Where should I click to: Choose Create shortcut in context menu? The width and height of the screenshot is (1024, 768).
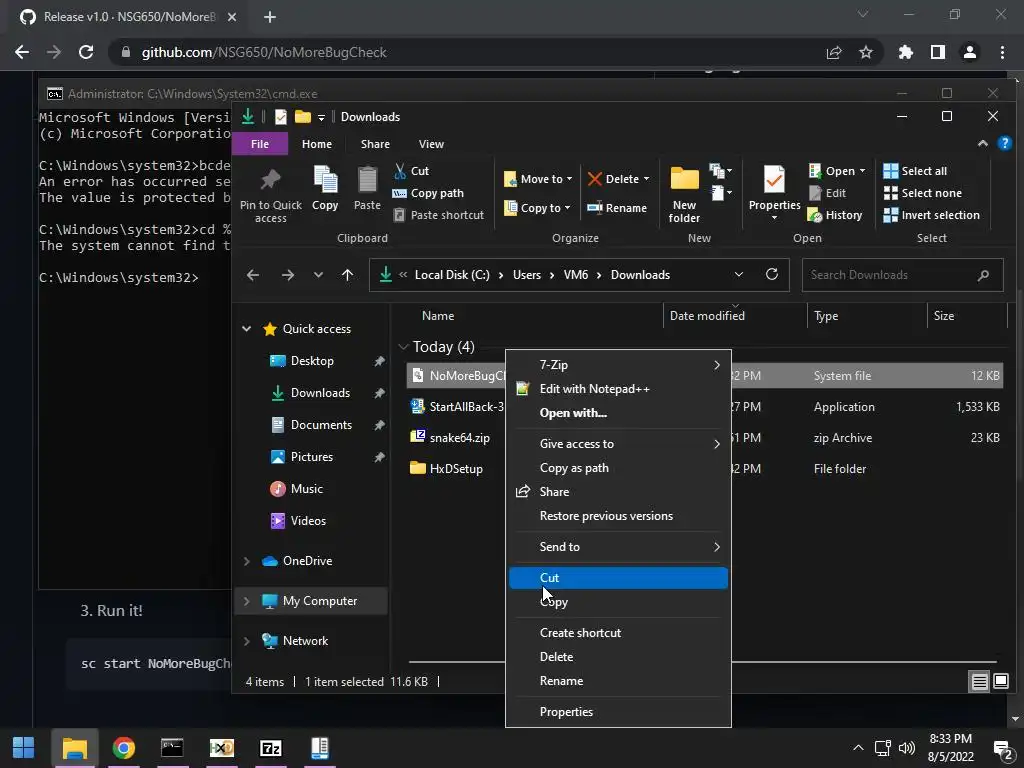click(x=618, y=633)
